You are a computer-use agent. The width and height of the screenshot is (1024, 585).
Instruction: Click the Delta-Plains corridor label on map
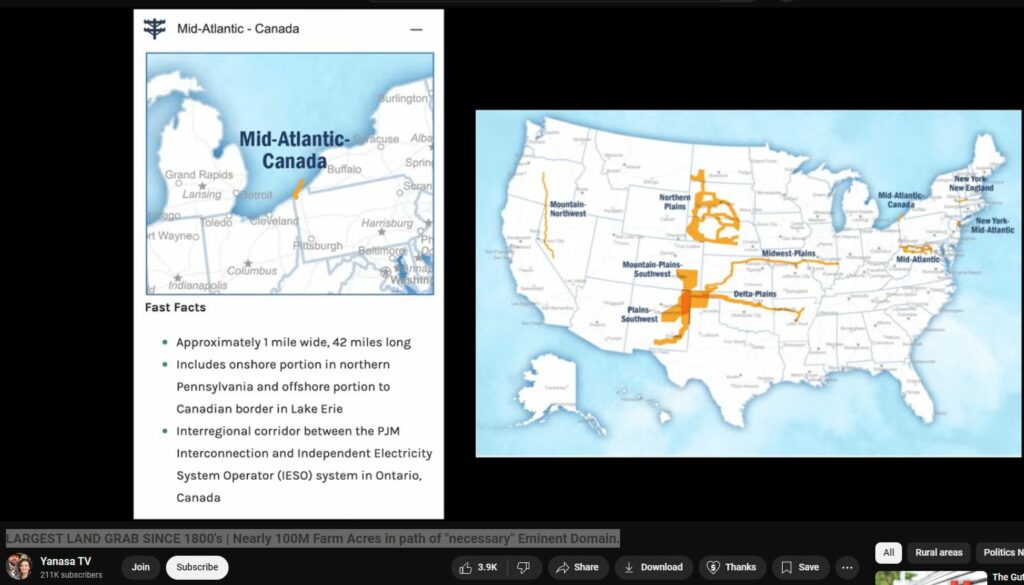[x=755, y=294]
